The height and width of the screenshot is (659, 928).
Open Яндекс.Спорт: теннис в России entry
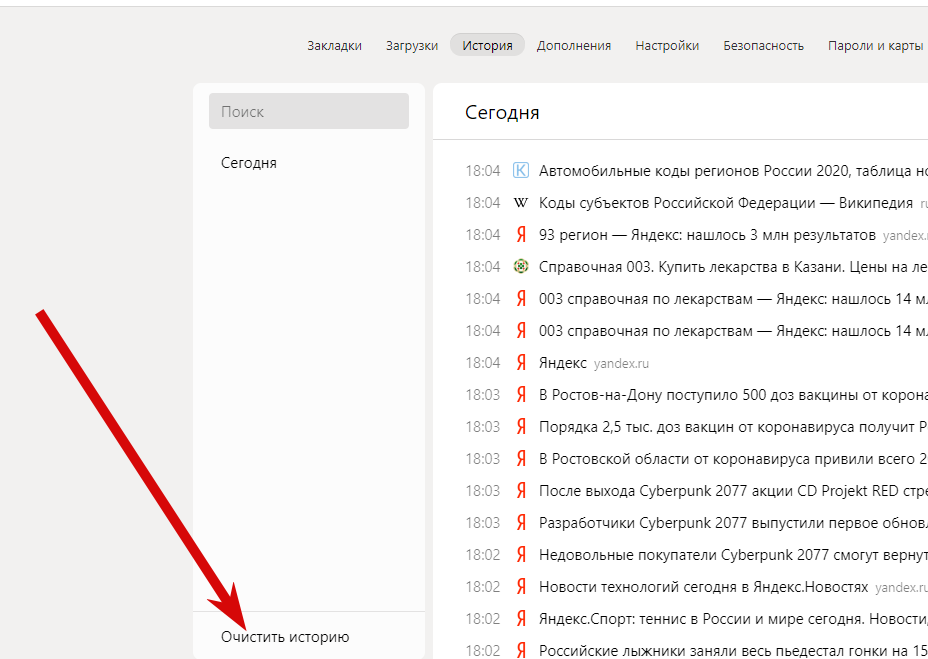(733, 619)
